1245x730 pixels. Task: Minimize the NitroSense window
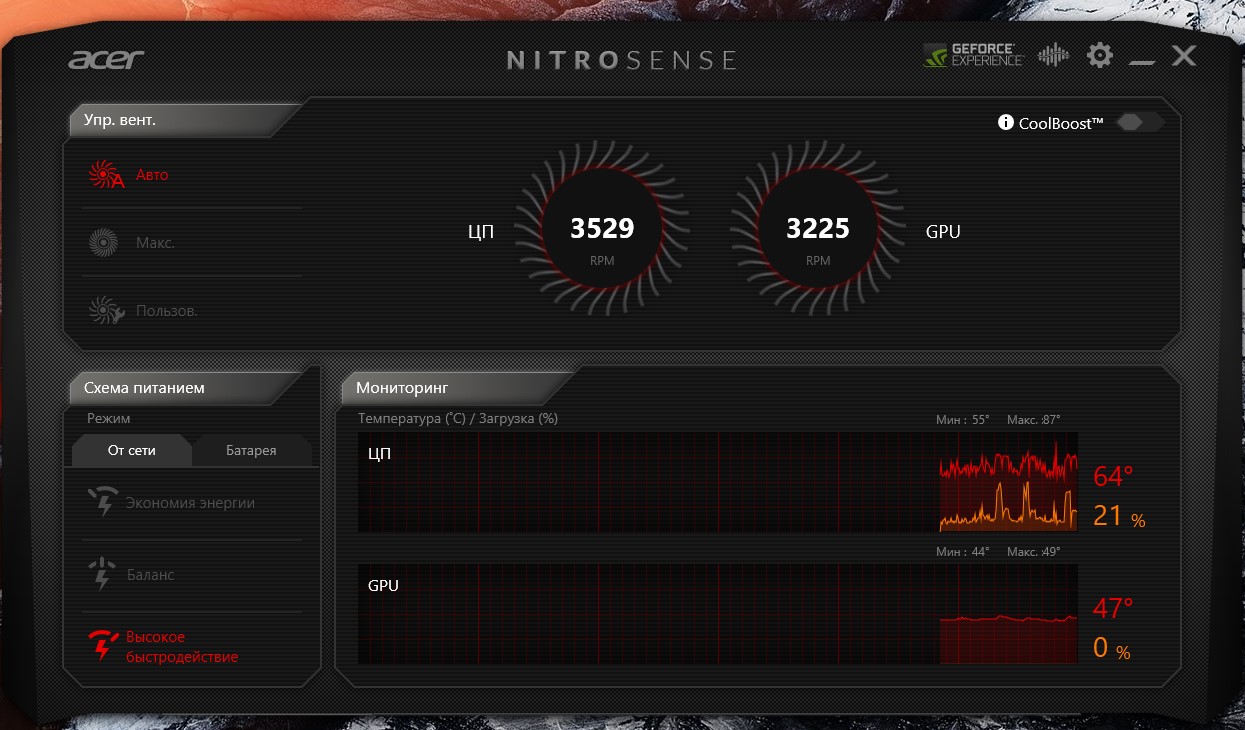pos(1141,60)
